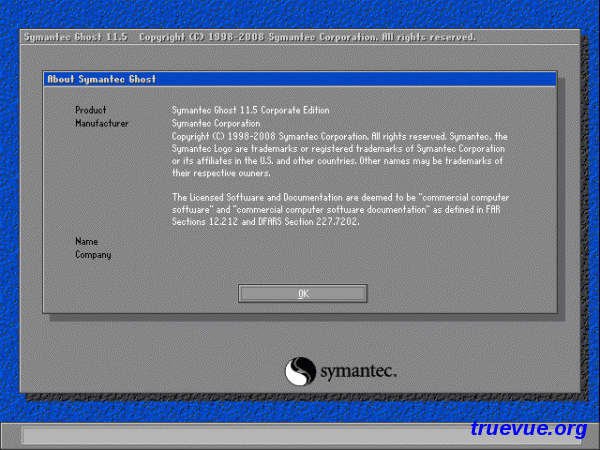
Task: Click the 'Company' label
Action: click(x=93, y=255)
